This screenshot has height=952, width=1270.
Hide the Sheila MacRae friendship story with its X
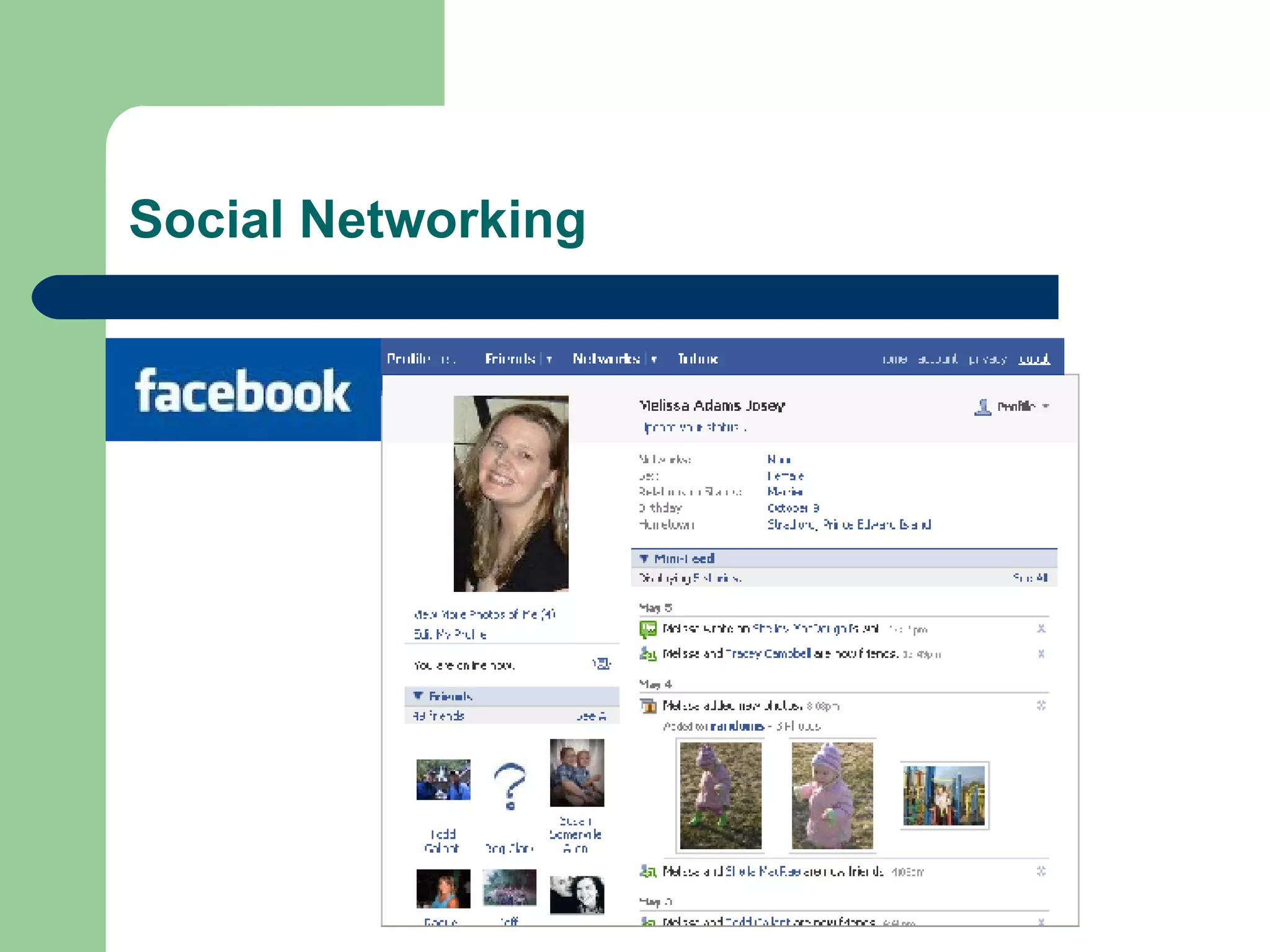coord(1041,871)
